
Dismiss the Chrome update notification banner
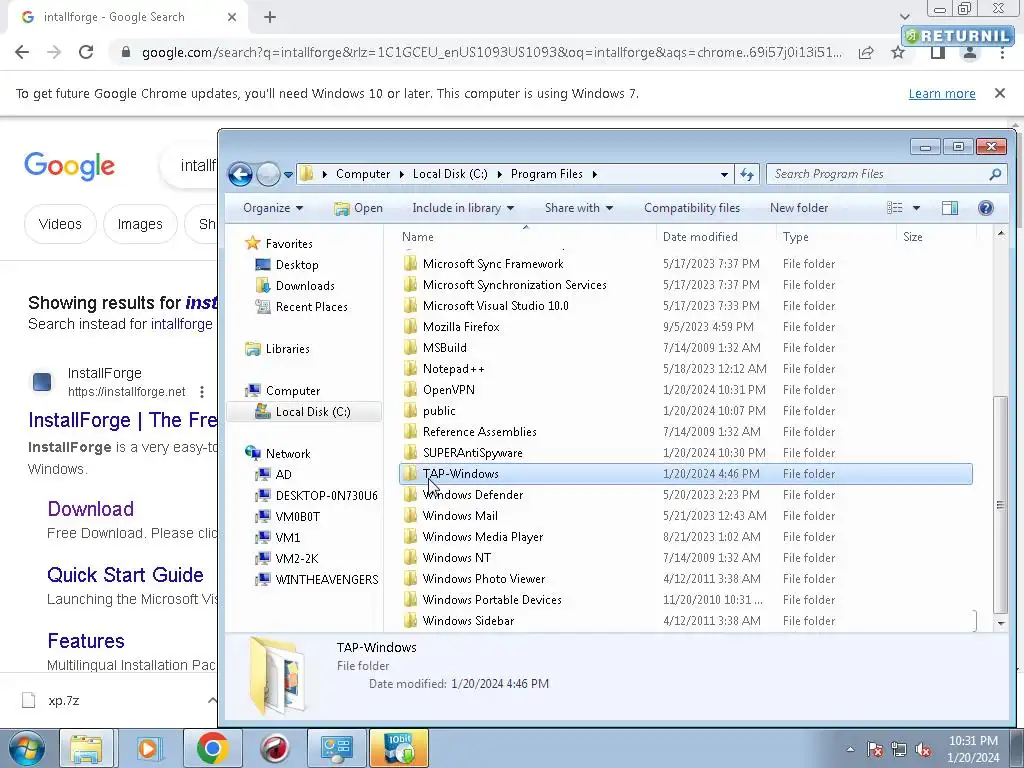tap(999, 93)
